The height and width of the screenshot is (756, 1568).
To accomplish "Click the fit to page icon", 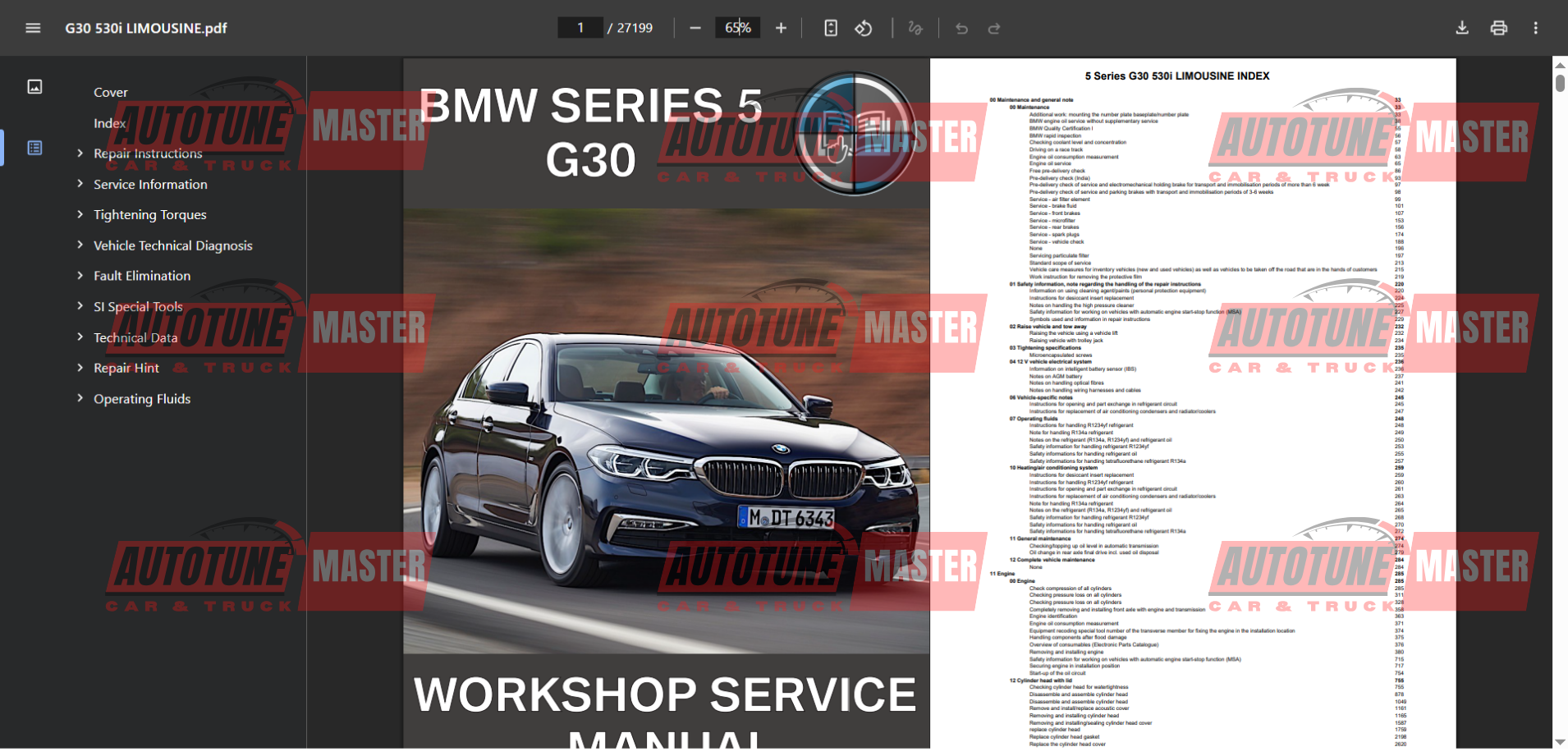I will click(831, 28).
